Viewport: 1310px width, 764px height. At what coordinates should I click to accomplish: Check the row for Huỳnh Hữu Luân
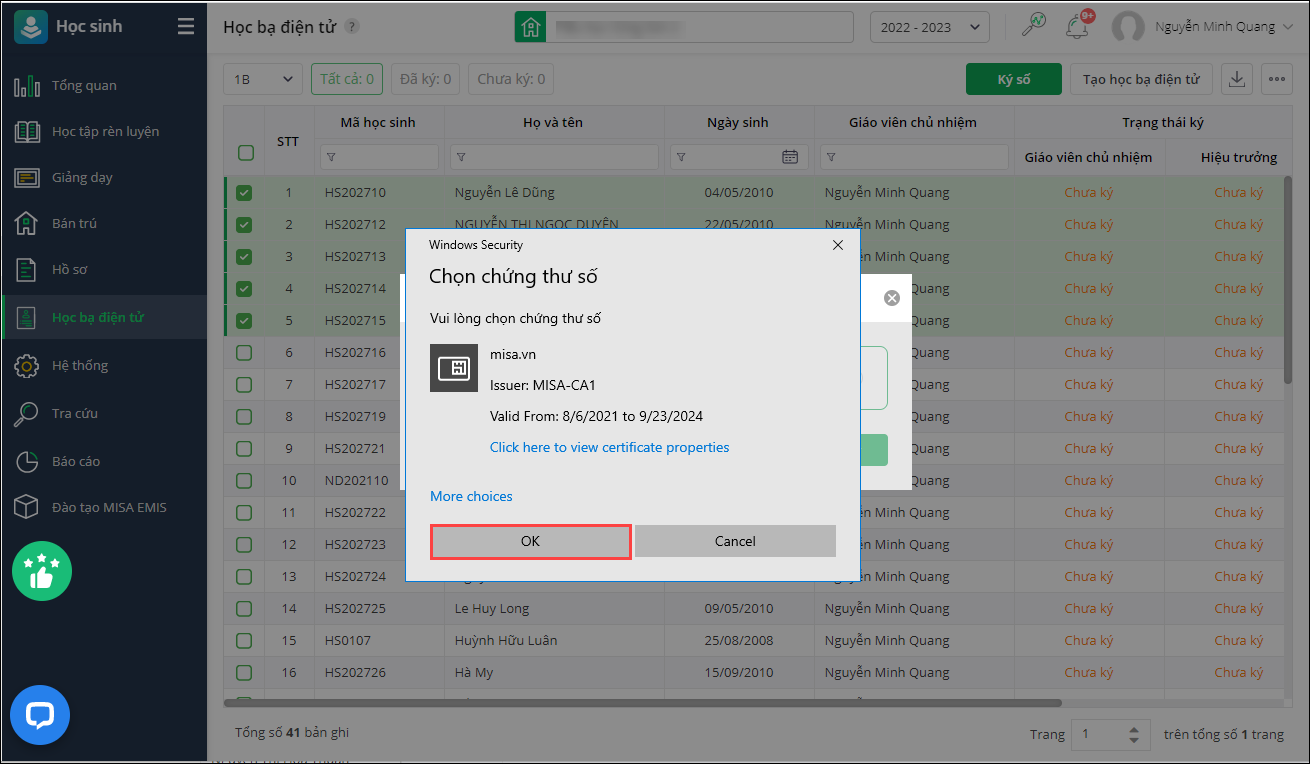pos(244,641)
